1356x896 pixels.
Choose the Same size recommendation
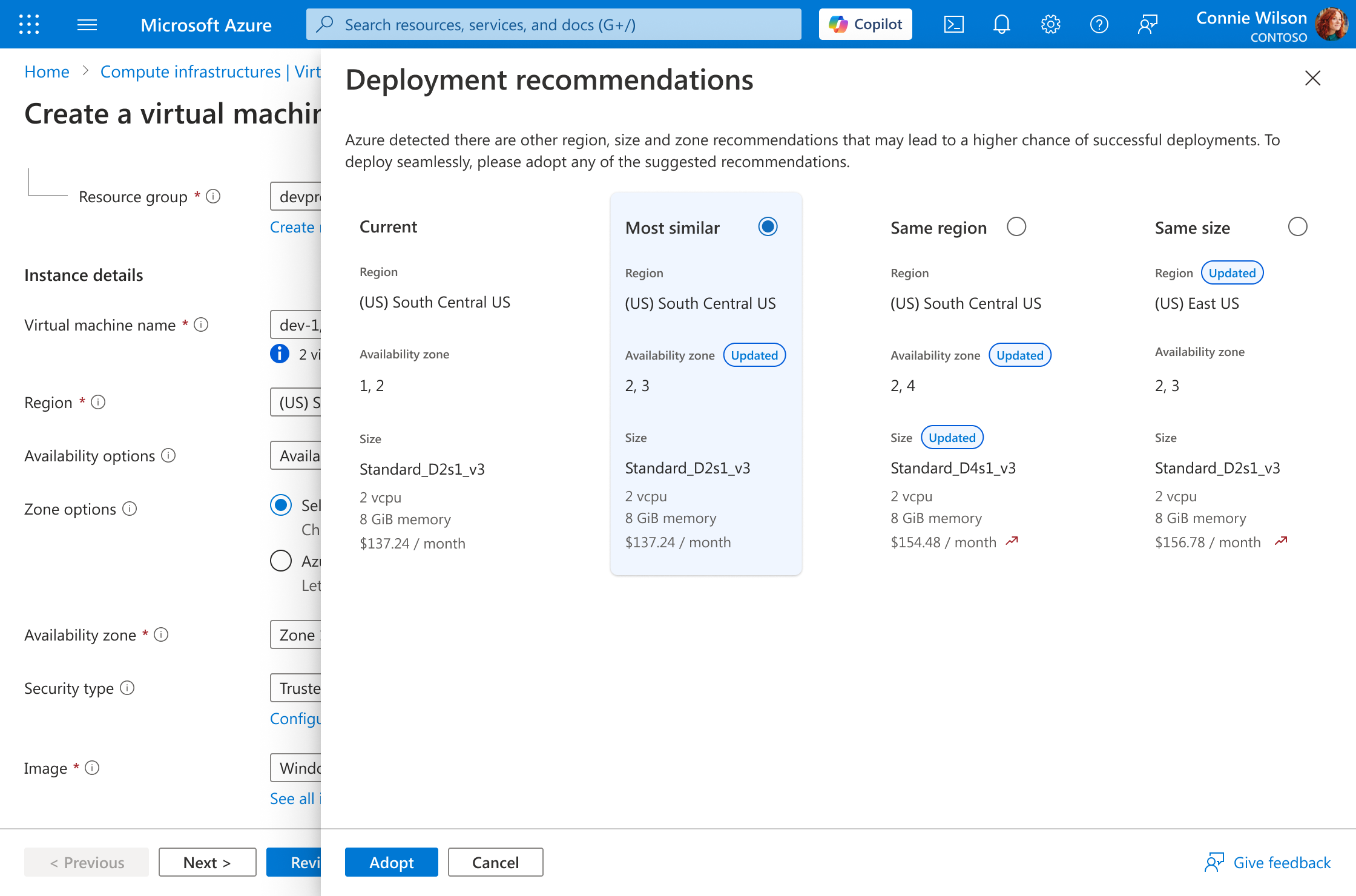coord(1297,227)
